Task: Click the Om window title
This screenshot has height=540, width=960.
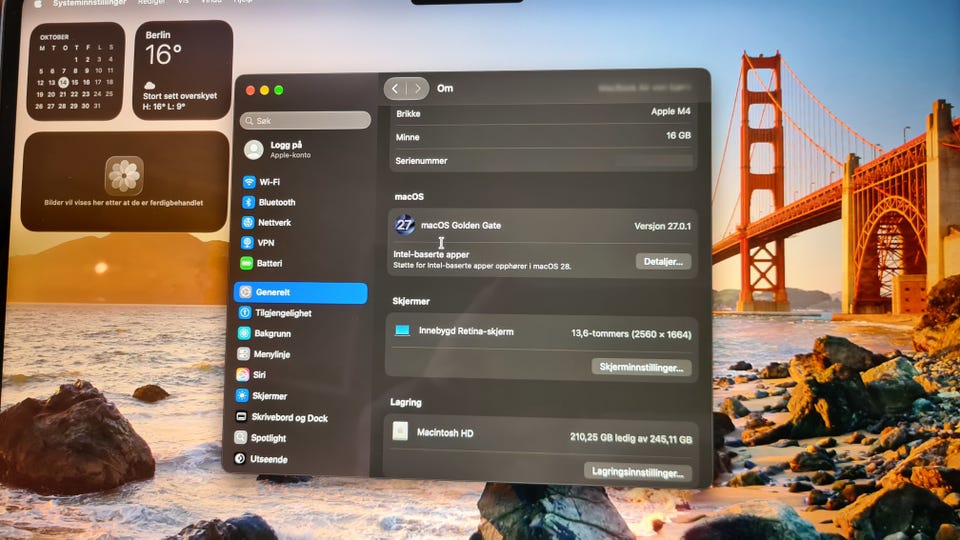Action: pos(445,88)
